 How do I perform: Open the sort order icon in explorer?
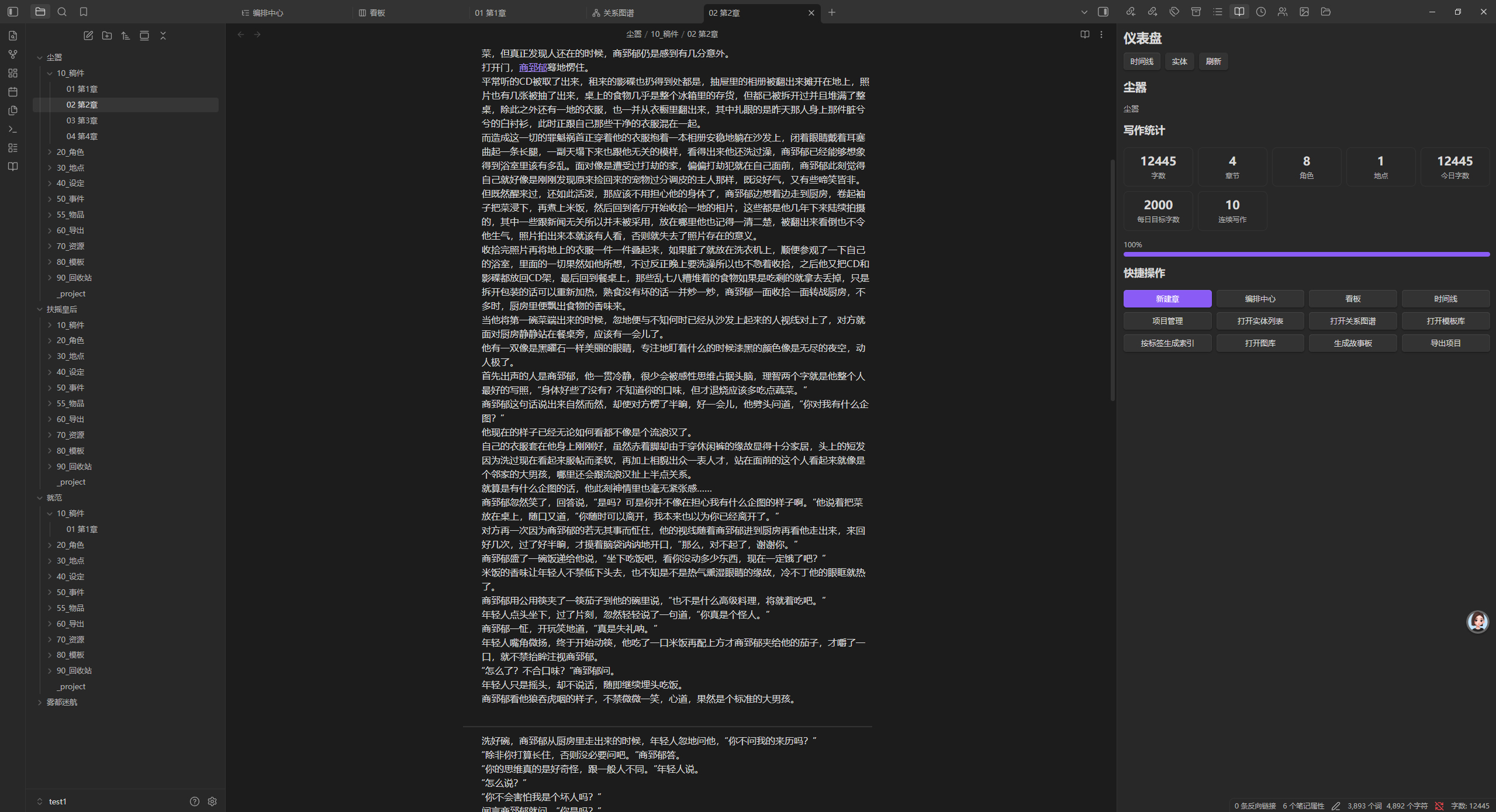[x=126, y=36]
